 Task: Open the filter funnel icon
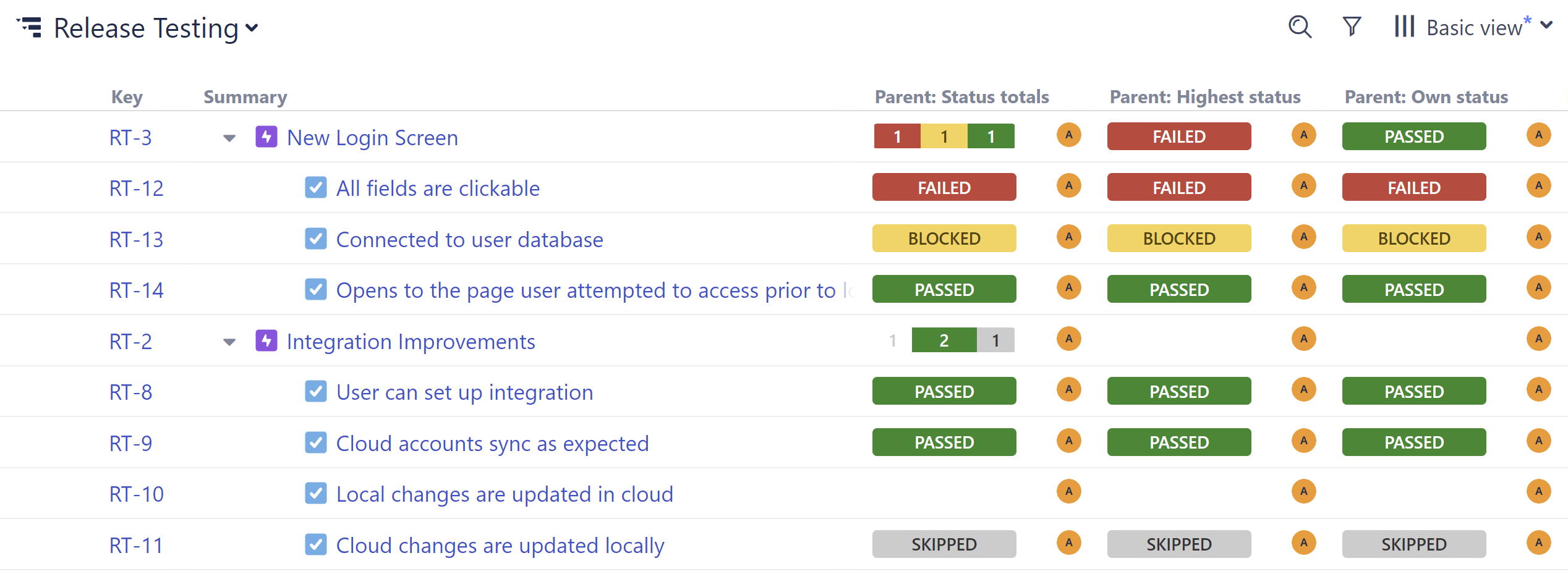pyautogui.click(x=1352, y=27)
